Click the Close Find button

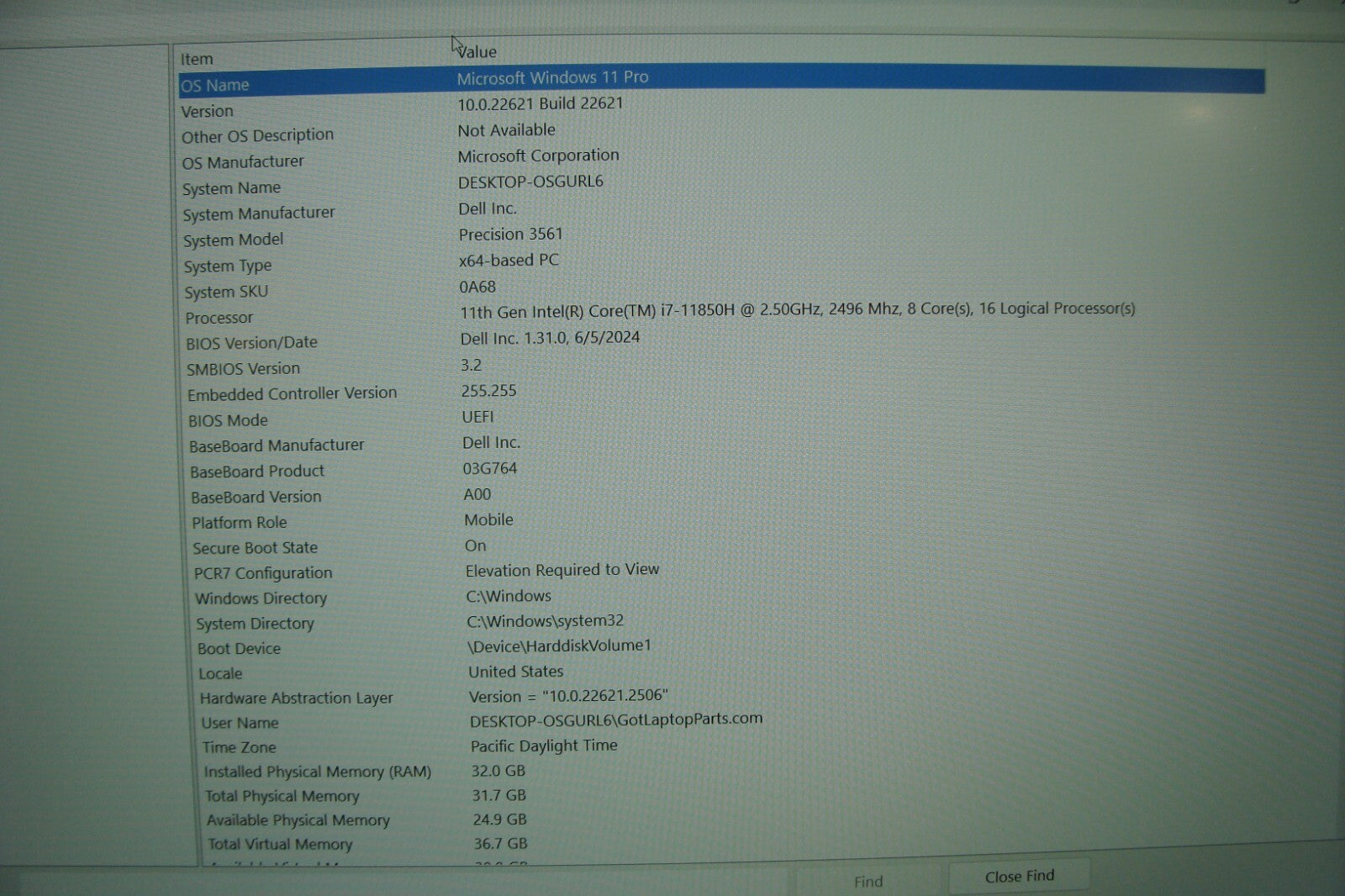point(1019,876)
